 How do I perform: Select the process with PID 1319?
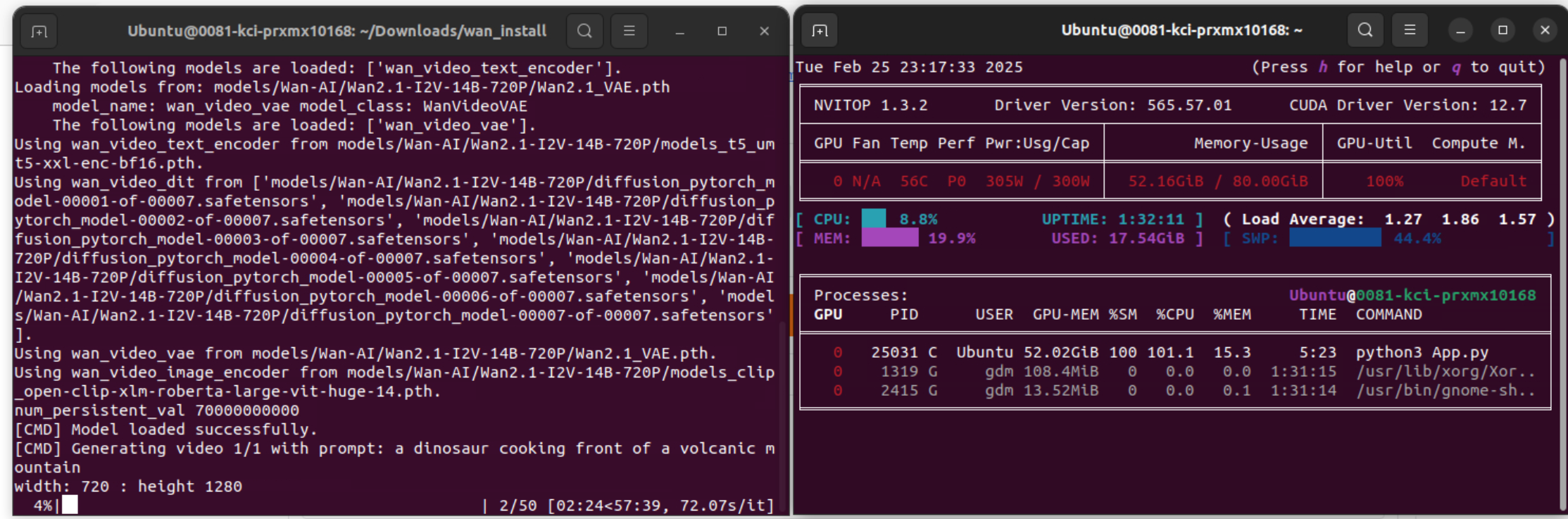click(x=1175, y=372)
